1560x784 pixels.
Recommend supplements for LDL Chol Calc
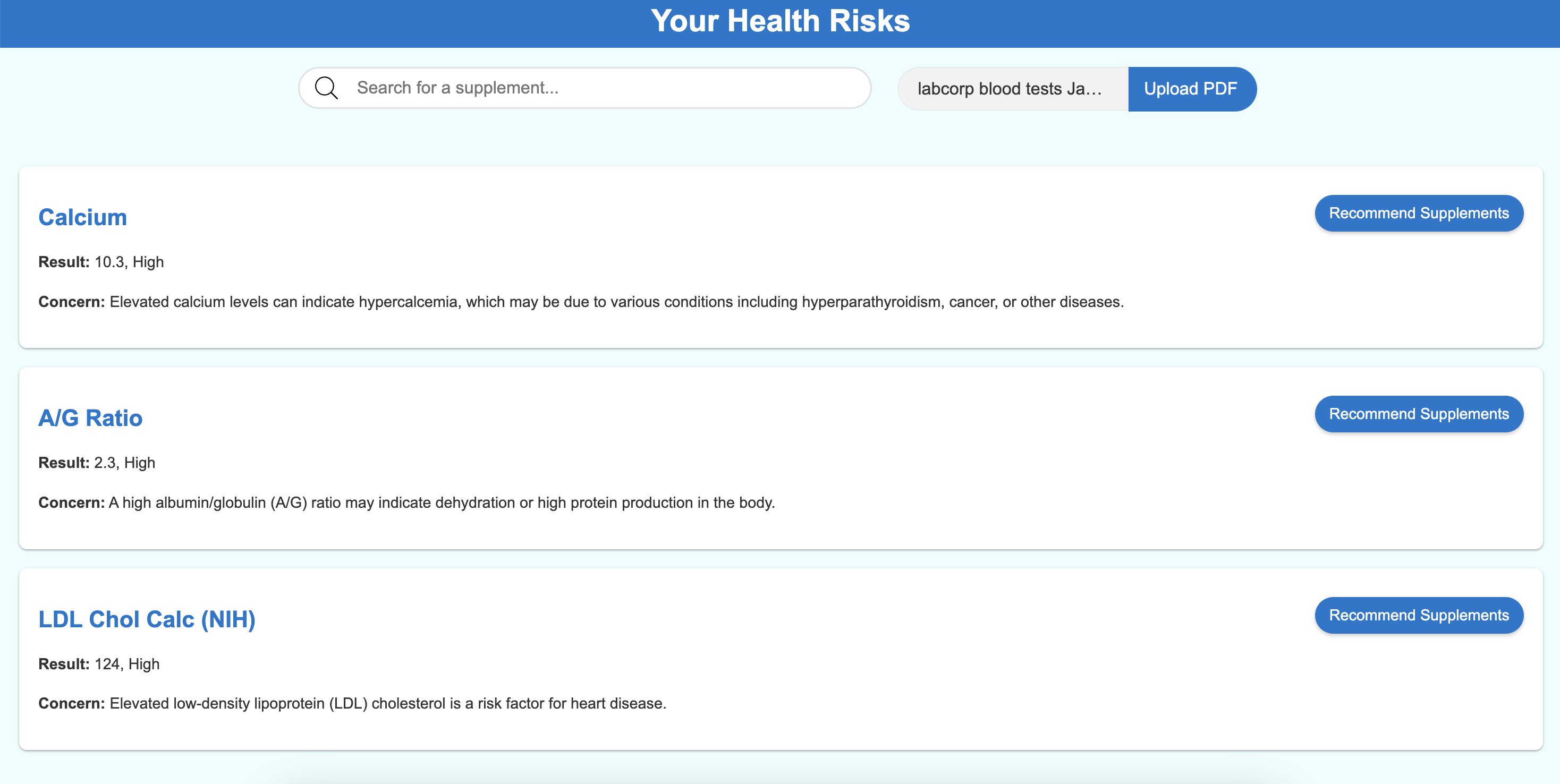1418,615
